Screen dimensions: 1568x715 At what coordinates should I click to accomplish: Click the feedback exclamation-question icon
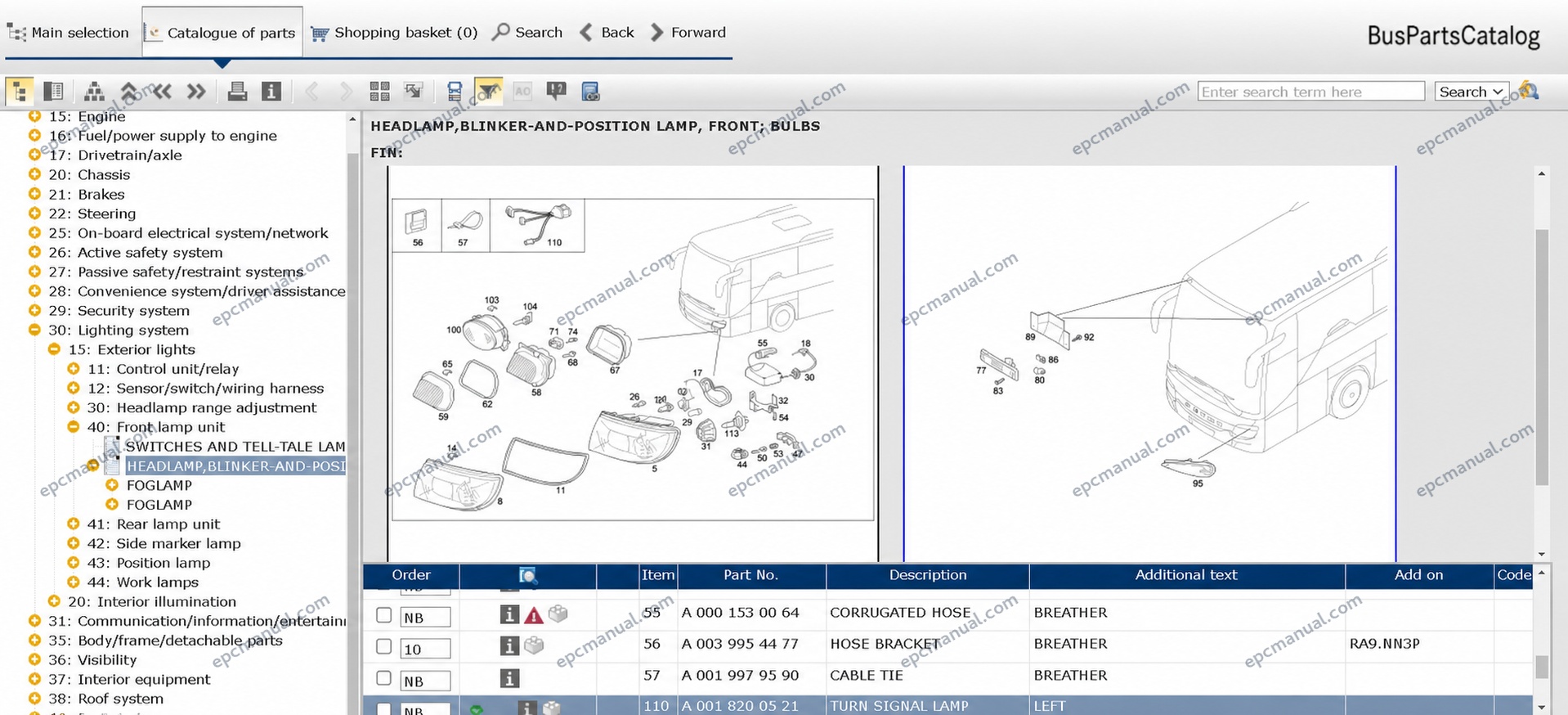(x=556, y=91)
